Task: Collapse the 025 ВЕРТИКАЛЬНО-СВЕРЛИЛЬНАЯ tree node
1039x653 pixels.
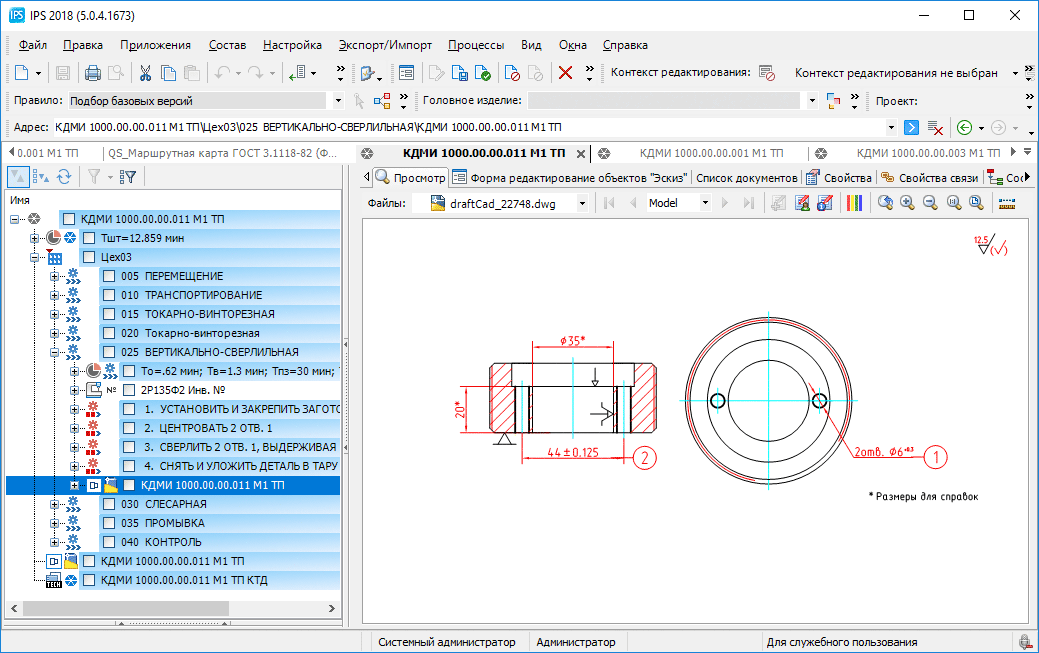Action: click(x=55, y=352)
